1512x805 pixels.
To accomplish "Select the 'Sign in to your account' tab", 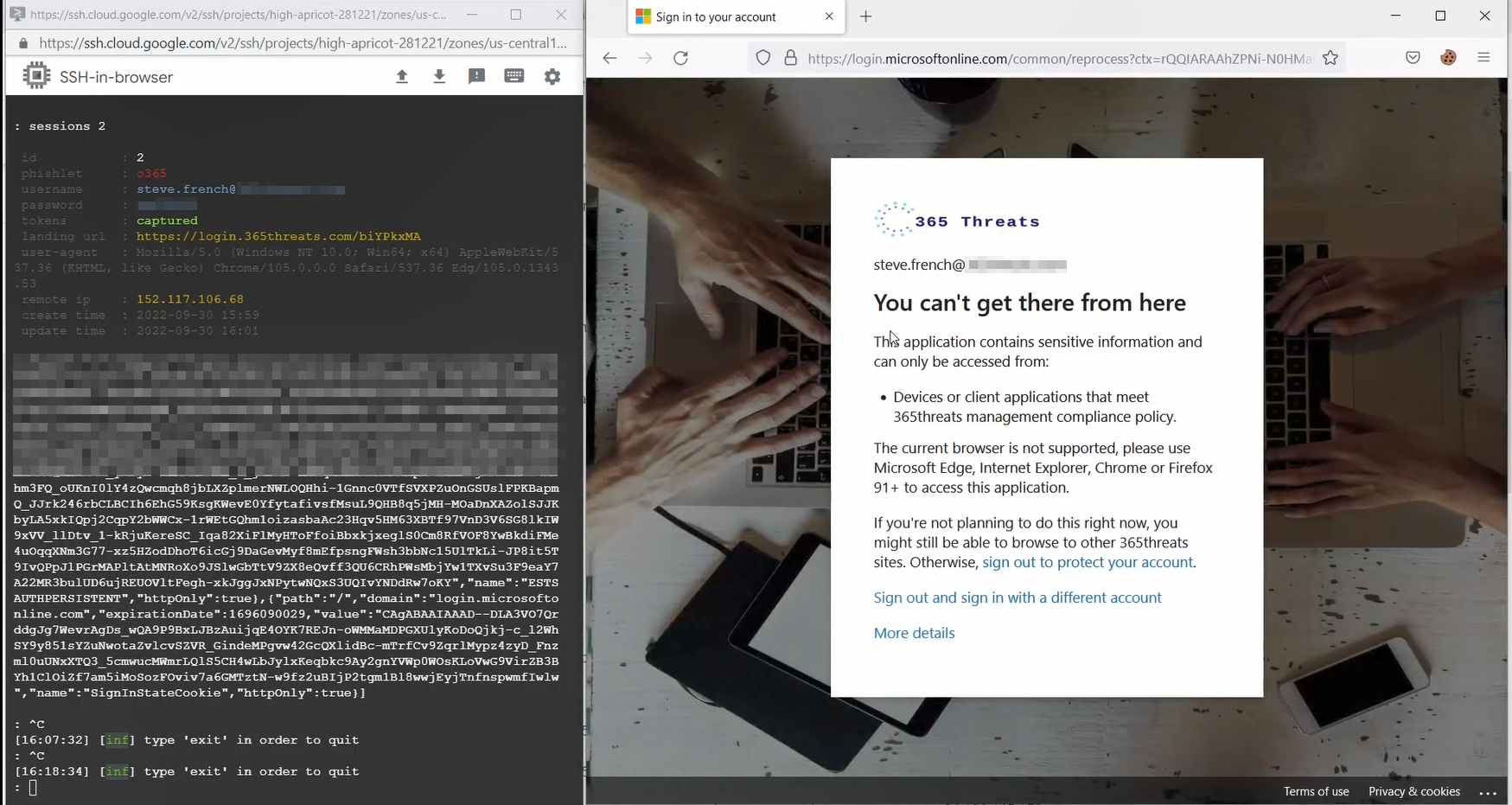I will click(x=736, y=17).
